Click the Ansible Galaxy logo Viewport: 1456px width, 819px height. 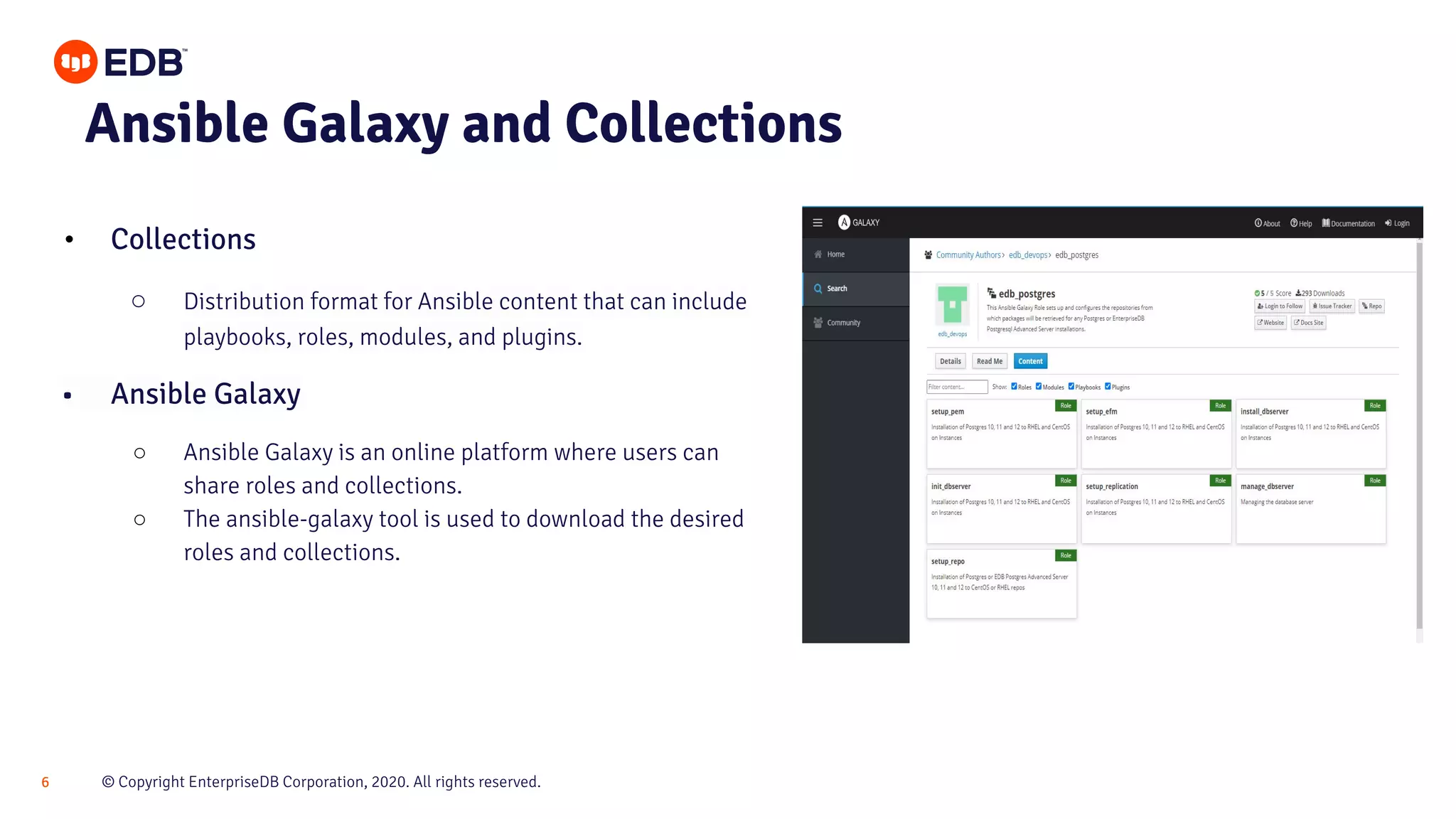click(859, 223)
